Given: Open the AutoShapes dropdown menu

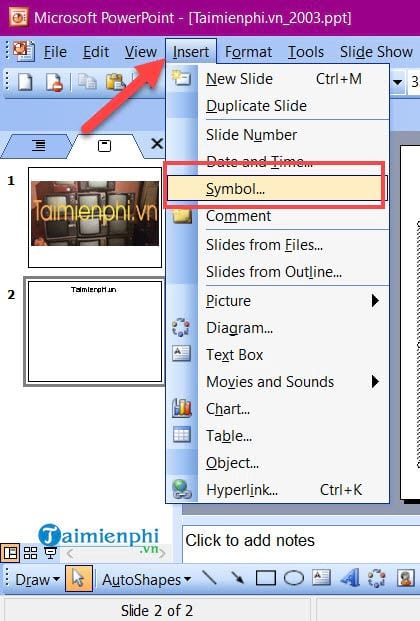Looking at the screenshot, I should tap(147, 579).
